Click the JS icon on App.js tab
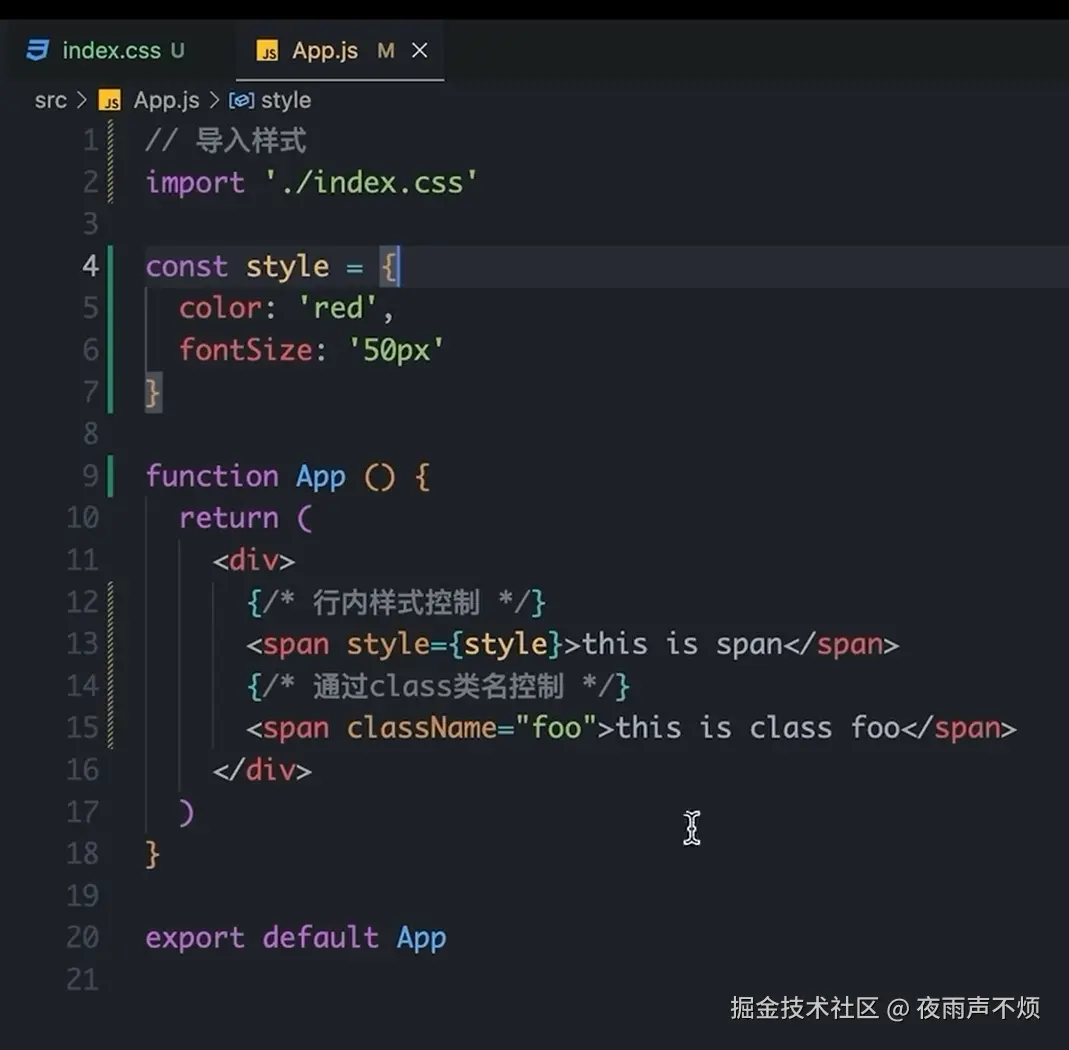The image size is (1069, 1050). [267, 51]
